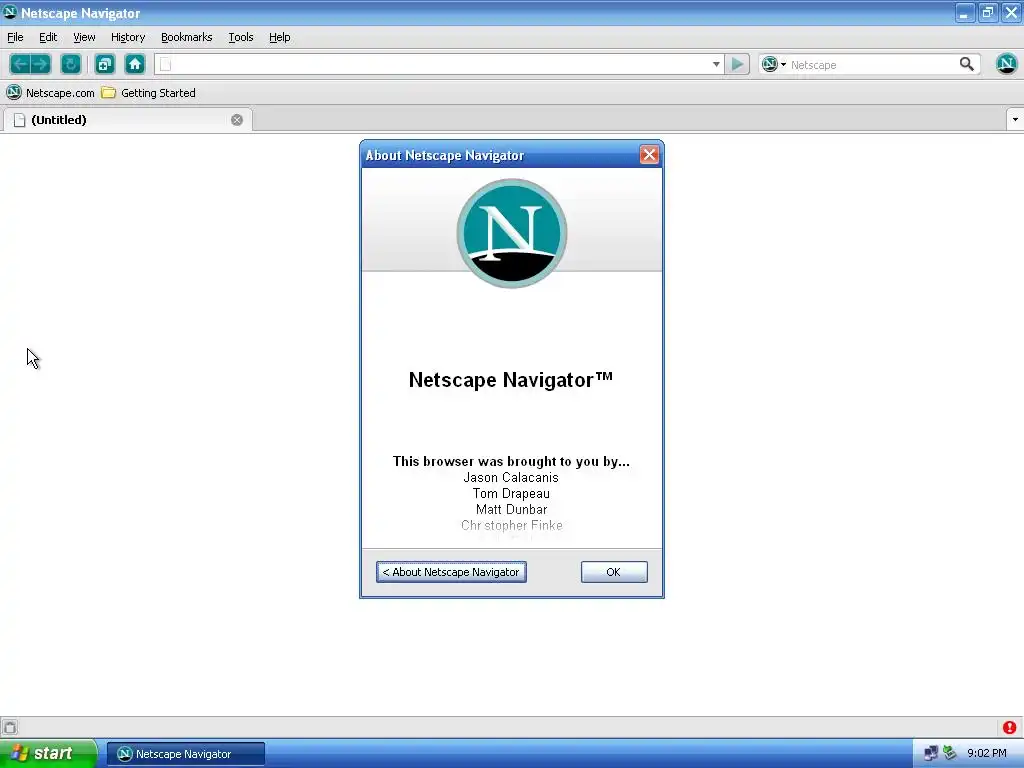The image size is (1024, 768).
Task: Close the About Netscape Navigator dialog
Action: [x=649, y=155]
